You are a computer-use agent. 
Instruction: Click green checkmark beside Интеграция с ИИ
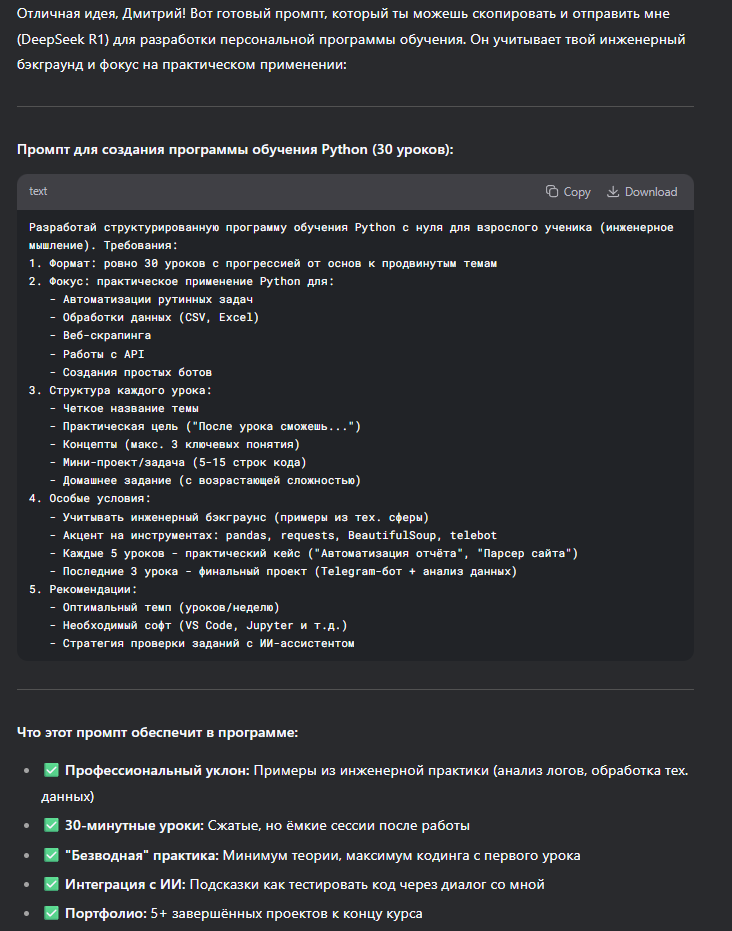coord(51,884)
